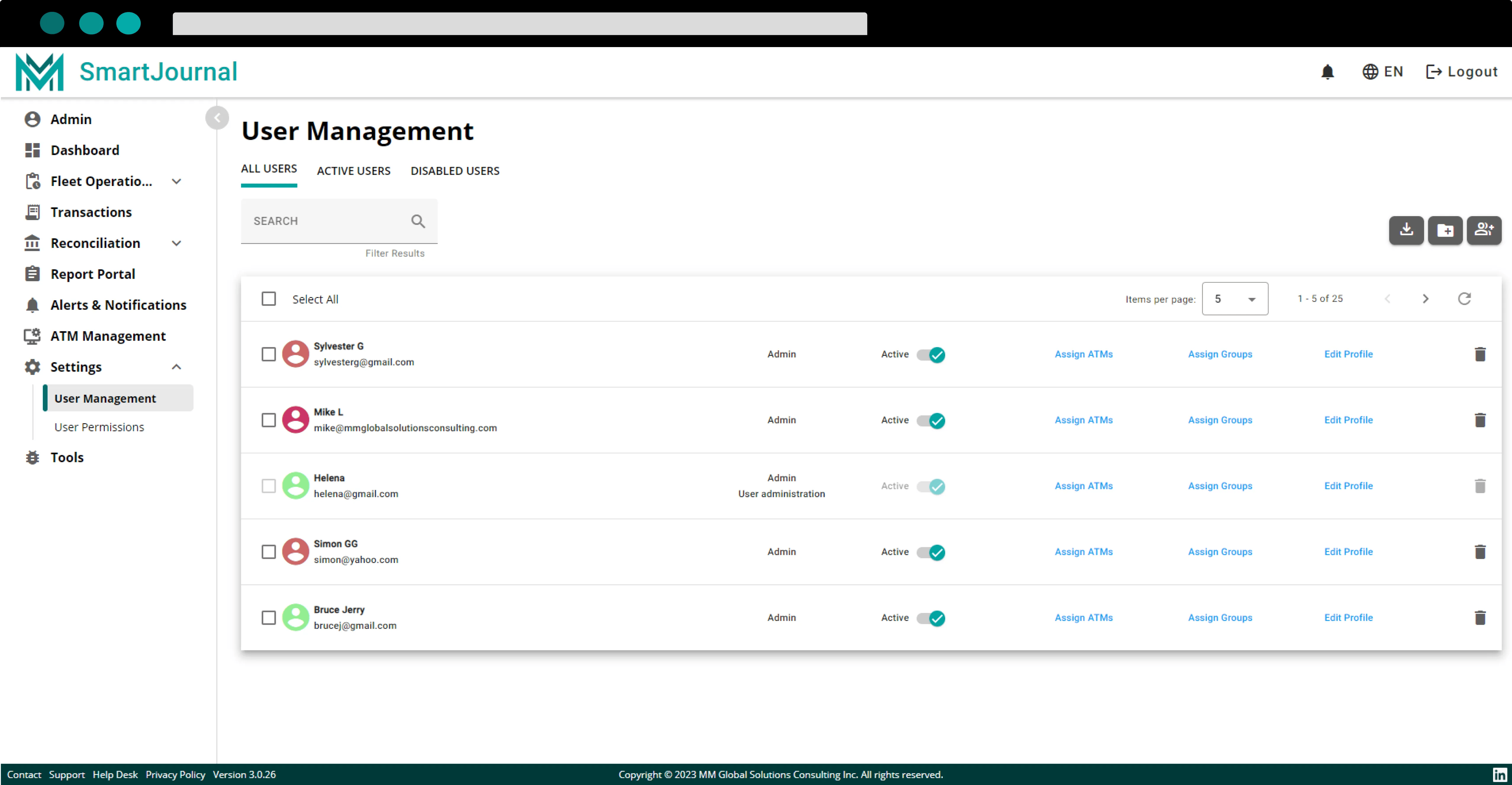Open Dashboard from sidebar
The height and width of the screenshot is (785, 1512).
point(85,150)
